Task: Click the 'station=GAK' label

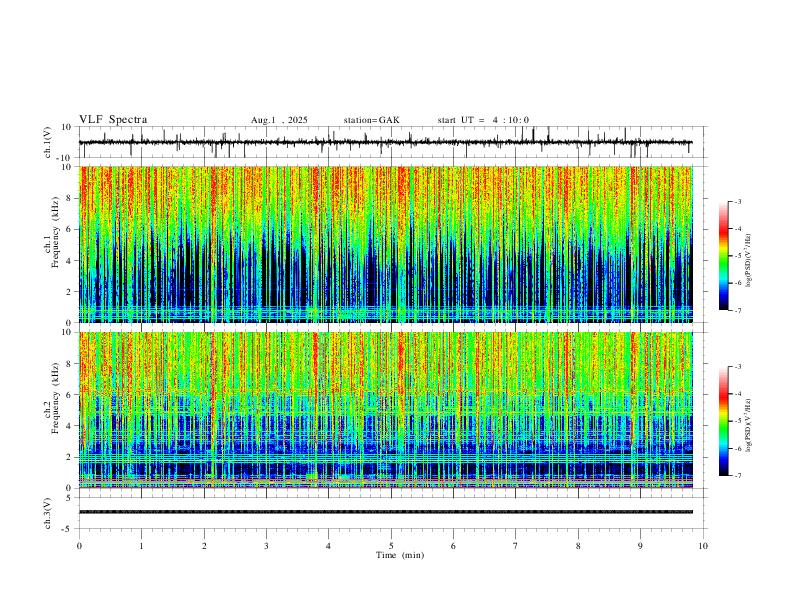Action: click(x=371, y=120)
